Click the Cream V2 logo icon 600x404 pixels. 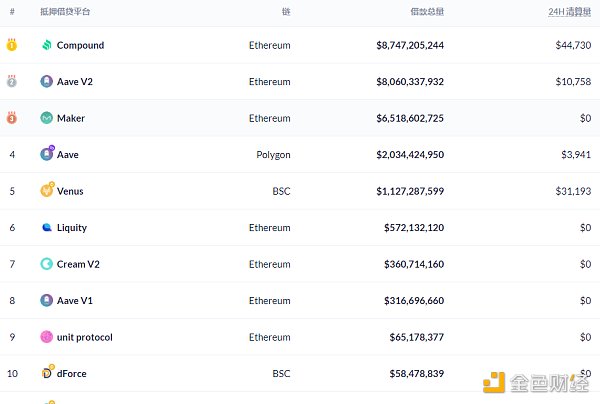pyautogui.click(x=46, y=264)
